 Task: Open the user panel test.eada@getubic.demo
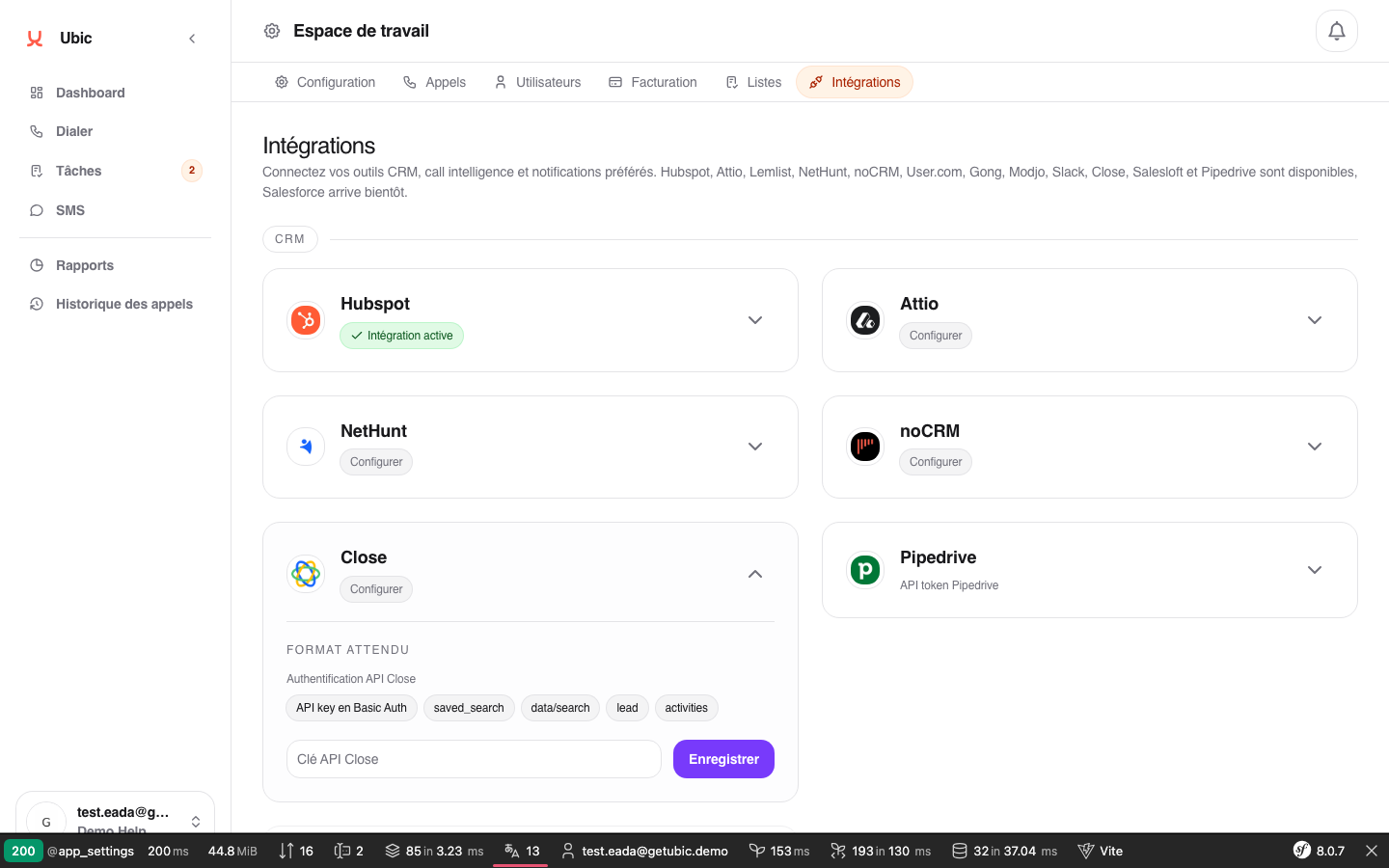[644, 851]
